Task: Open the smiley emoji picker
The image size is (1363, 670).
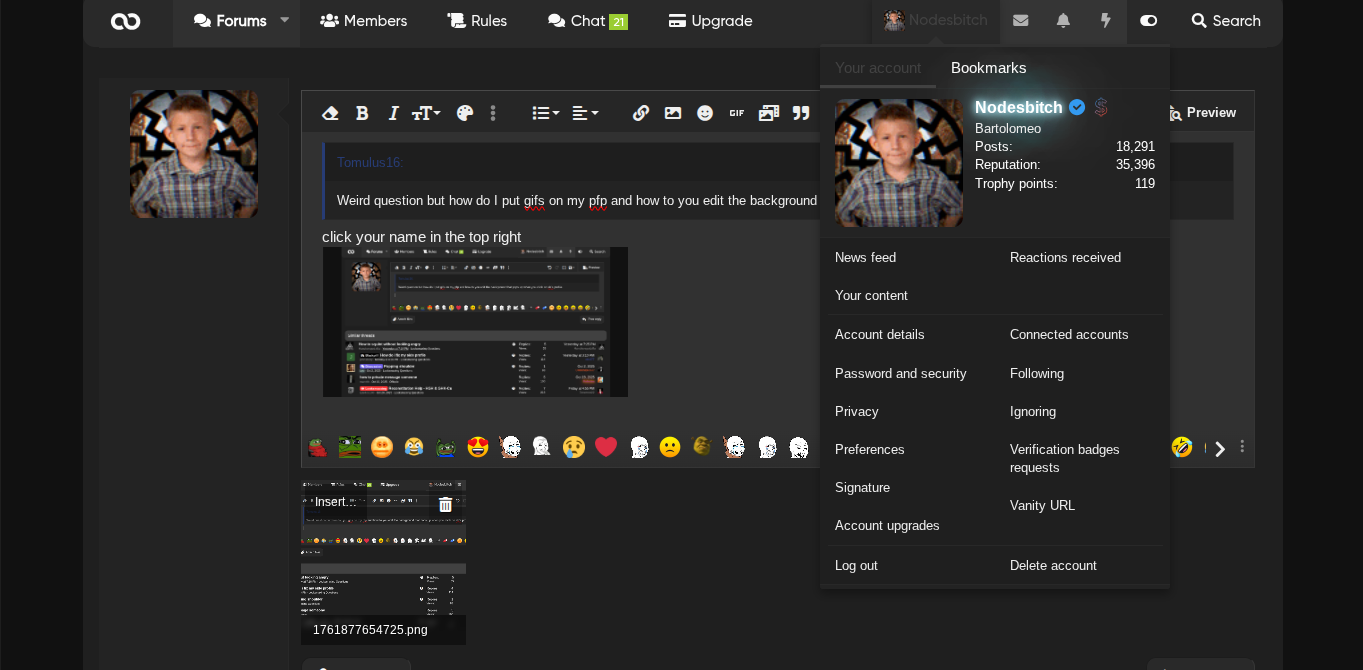Action: pyautogui.click(x=705, y=113)
